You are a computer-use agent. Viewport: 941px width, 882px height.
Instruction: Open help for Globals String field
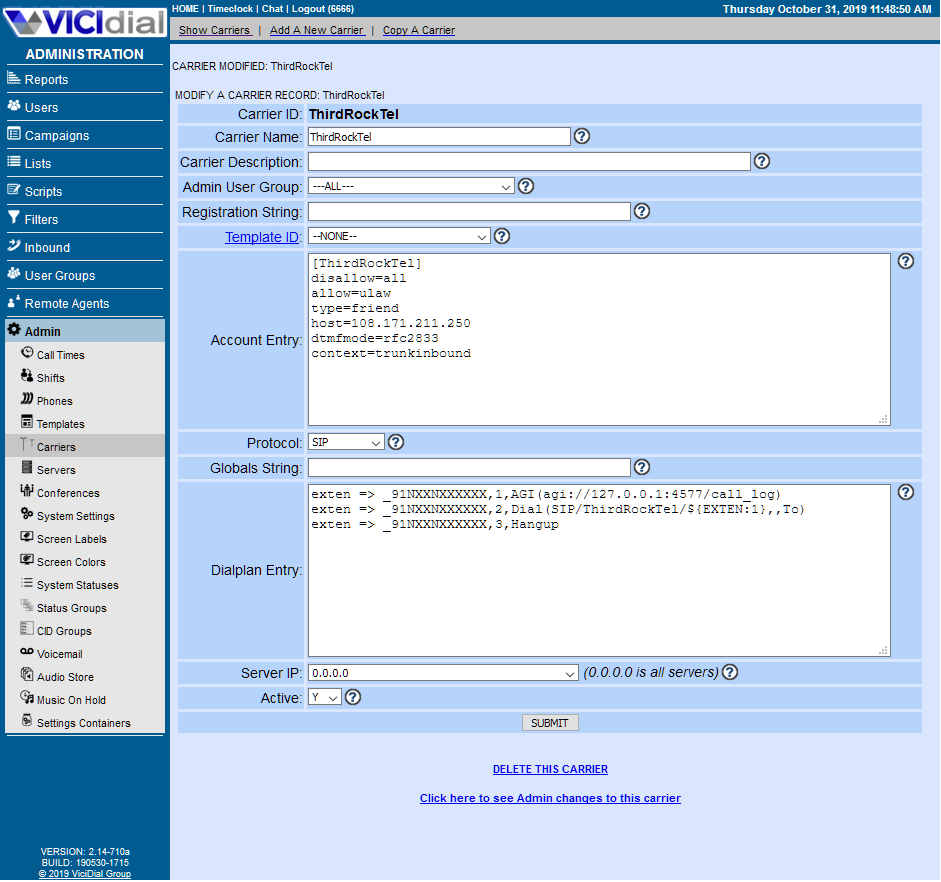click(x=642, y=467)
